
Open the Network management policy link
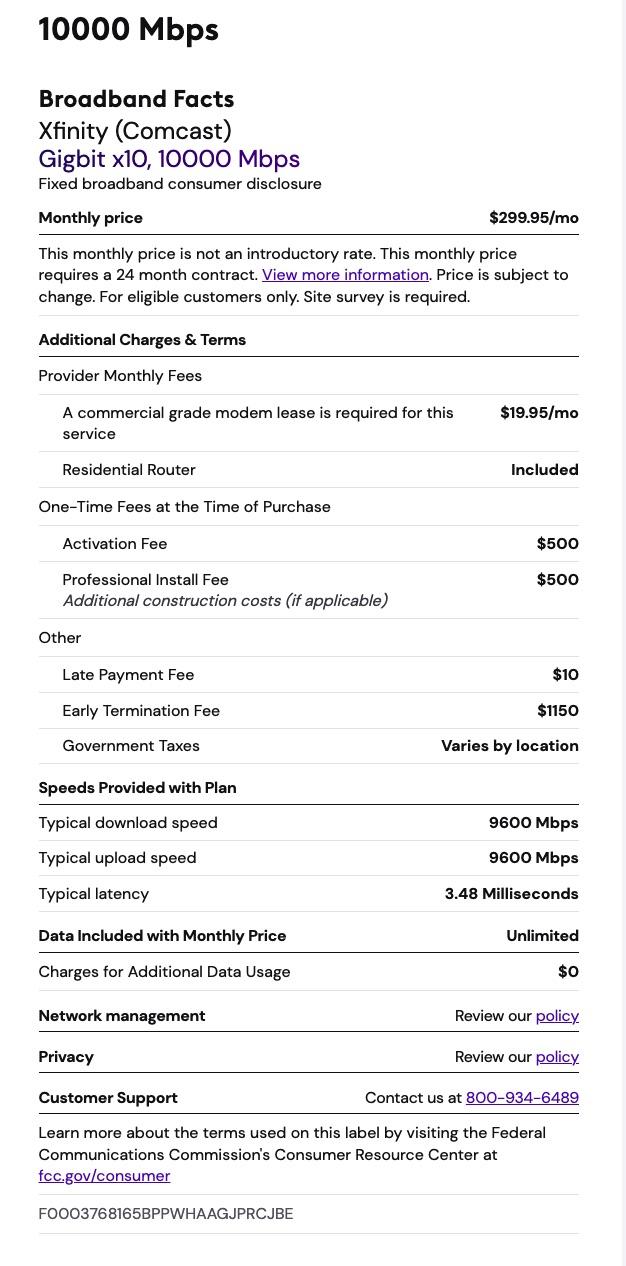(x=557, y=1016)
